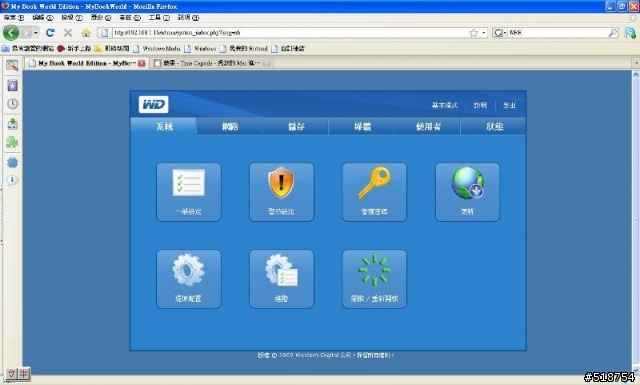This screenshot has width=640, height=385.
Task: Click the stop loading X icon
Action: 68,33
